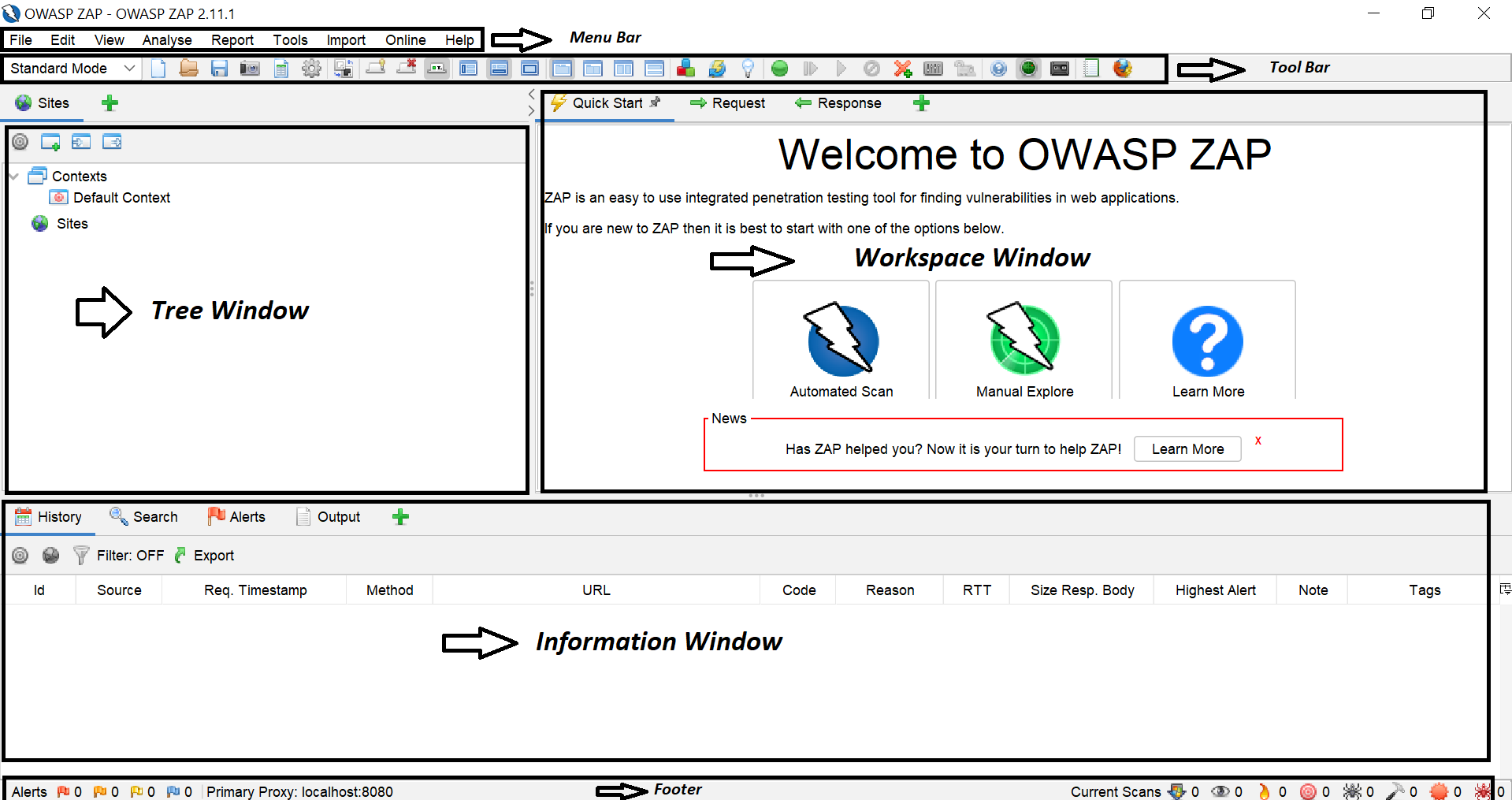This screenshot has width=1512, height=800.
Task: Open the Standard Mode dropdown
Action: click(x=72, y=69)
